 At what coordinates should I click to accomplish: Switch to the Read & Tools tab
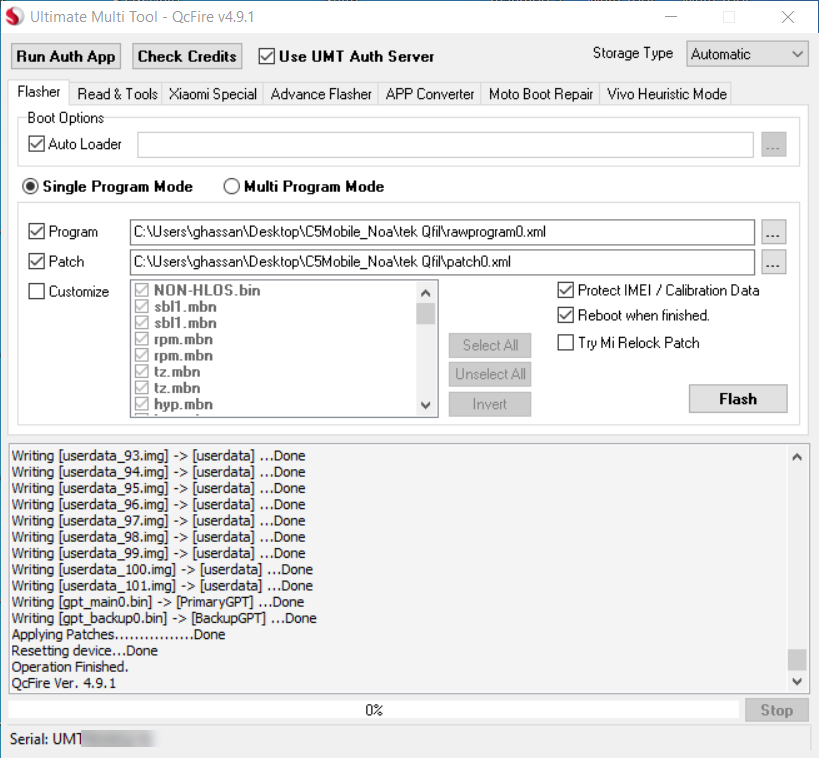pyautogui.click(x=118, y=94)
